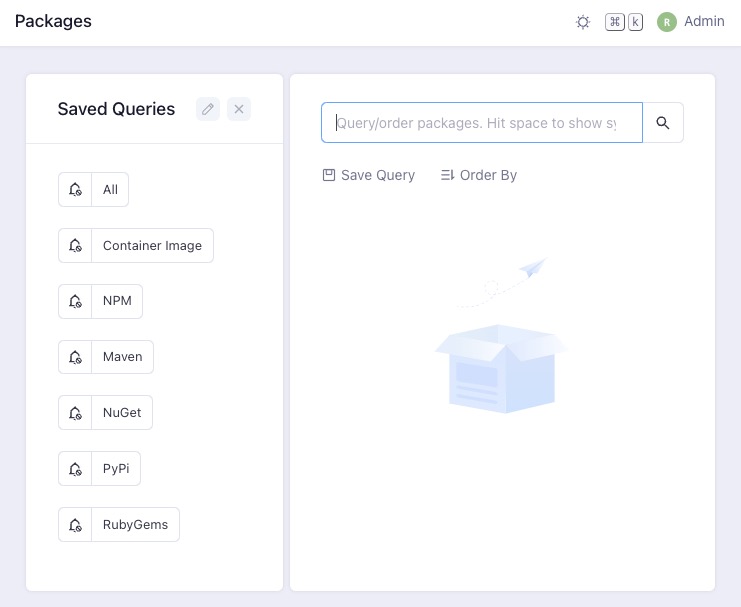The image size is (741, 607).
Task: Open command palette via the ⌘ key icon
Action: 614,22
